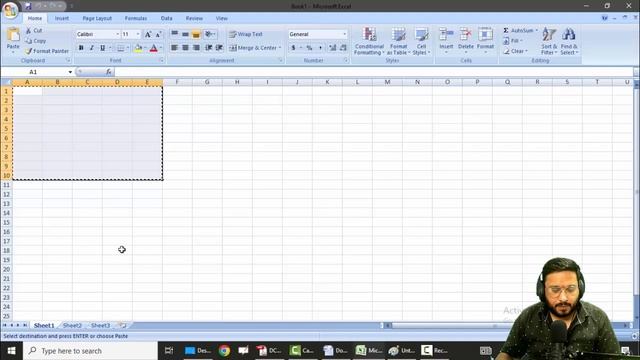Switch to the View tab
The image size is (640, 360).
(x=222, y=18)
